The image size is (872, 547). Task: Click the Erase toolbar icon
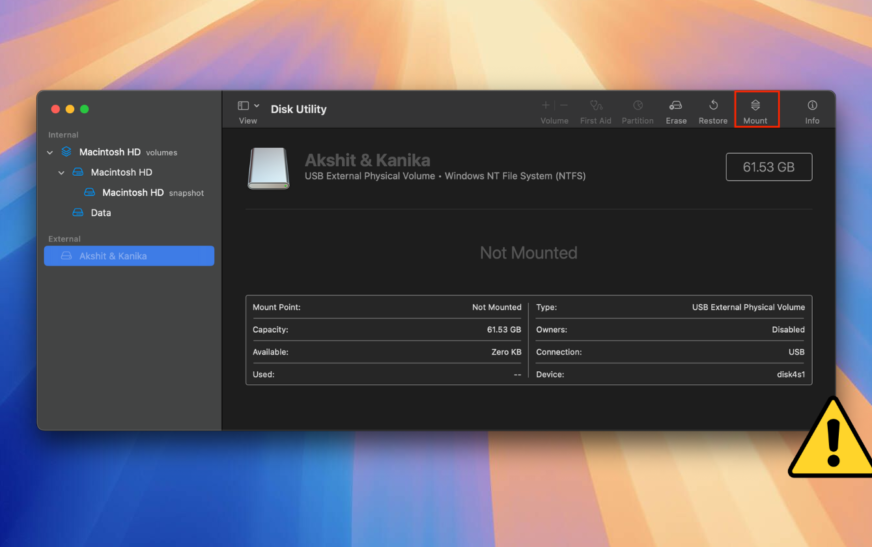676,106
